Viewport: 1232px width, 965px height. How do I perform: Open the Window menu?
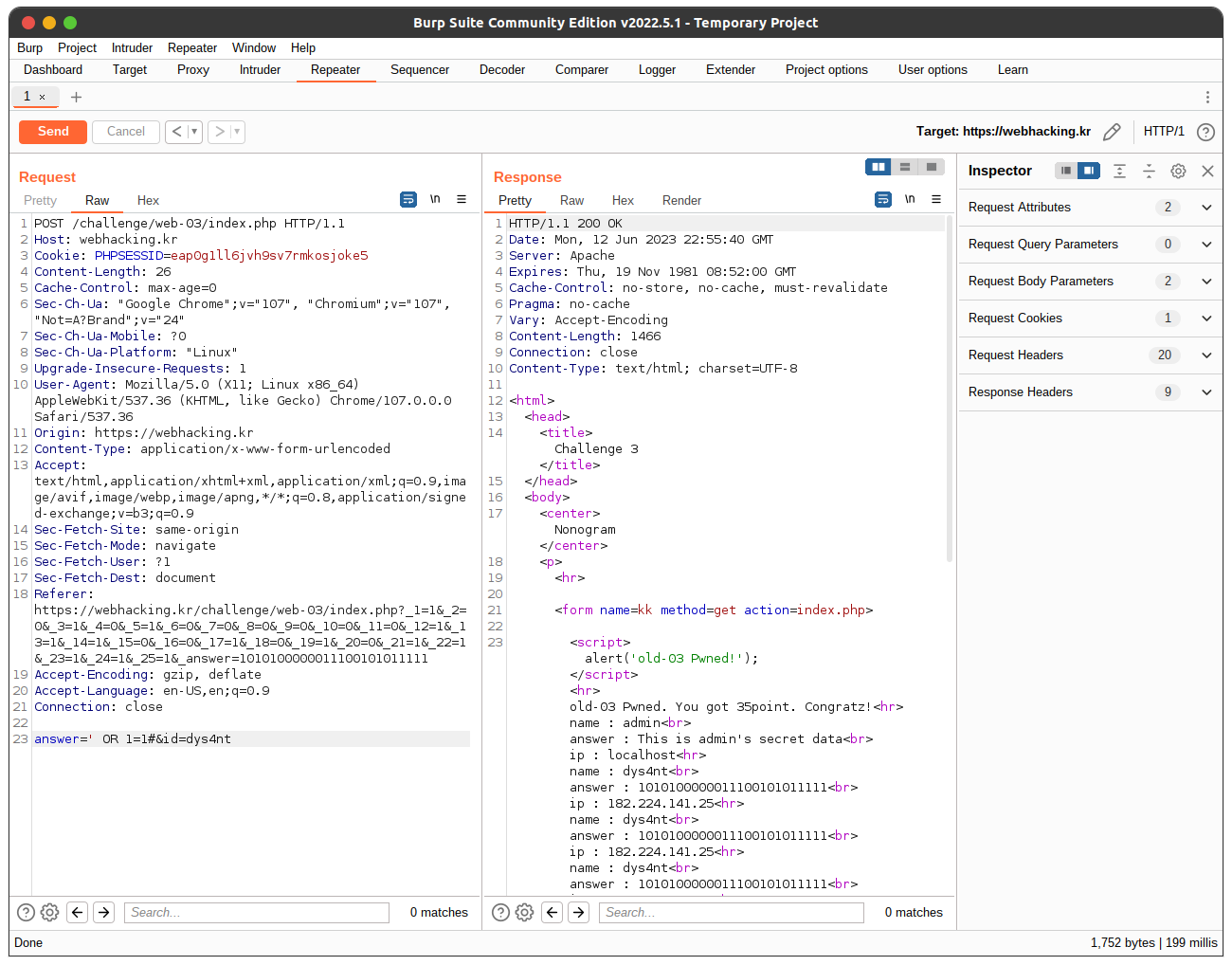(x=254, y=48)
